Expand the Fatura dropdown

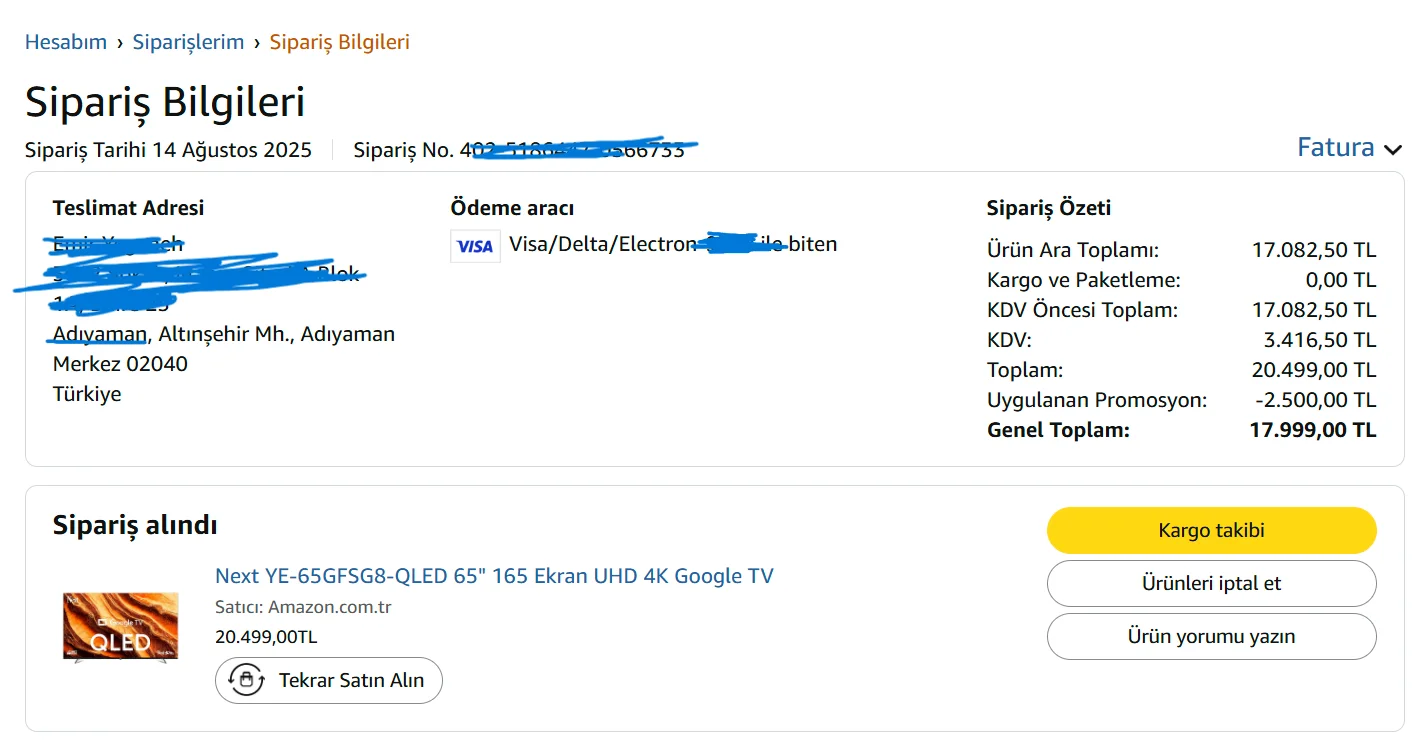pos(1335,148)
